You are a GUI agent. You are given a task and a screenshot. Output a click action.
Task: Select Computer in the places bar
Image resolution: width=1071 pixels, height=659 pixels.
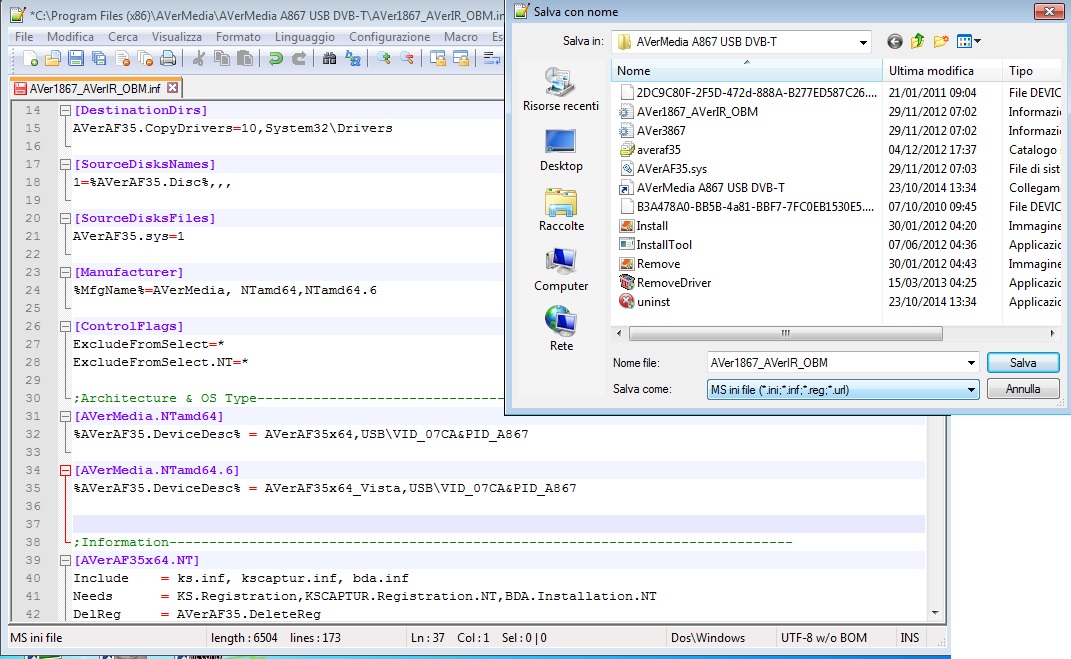pos(561,270)
